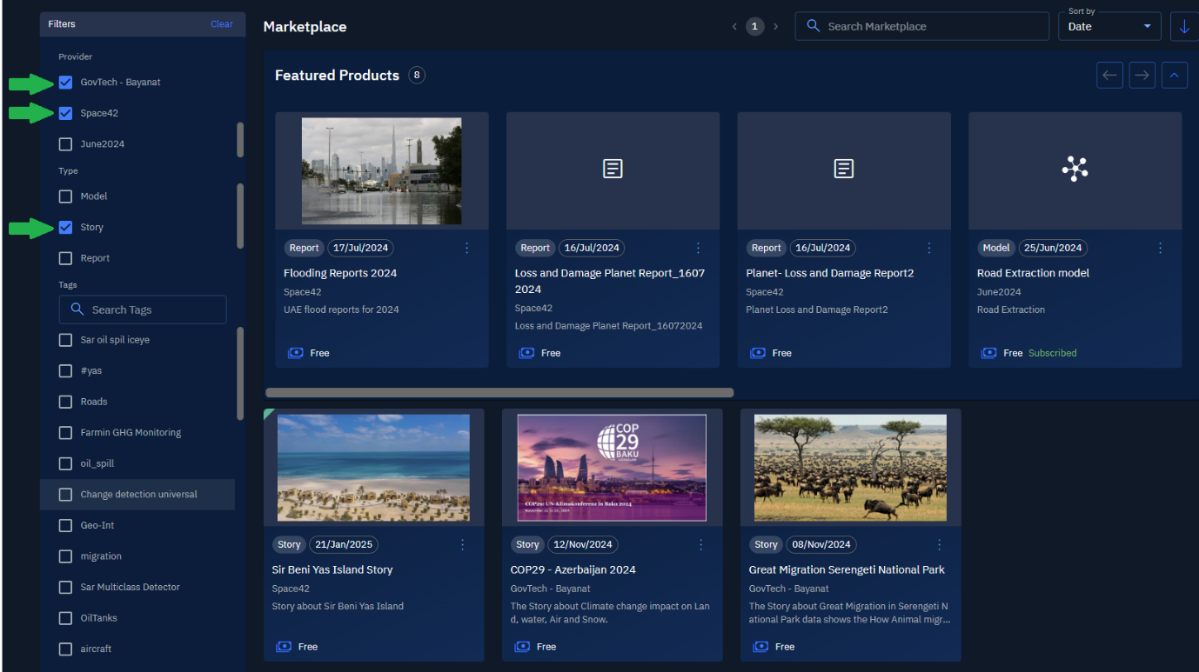
Task: Go to next page arrow in pagination
Action: [775, 27]
